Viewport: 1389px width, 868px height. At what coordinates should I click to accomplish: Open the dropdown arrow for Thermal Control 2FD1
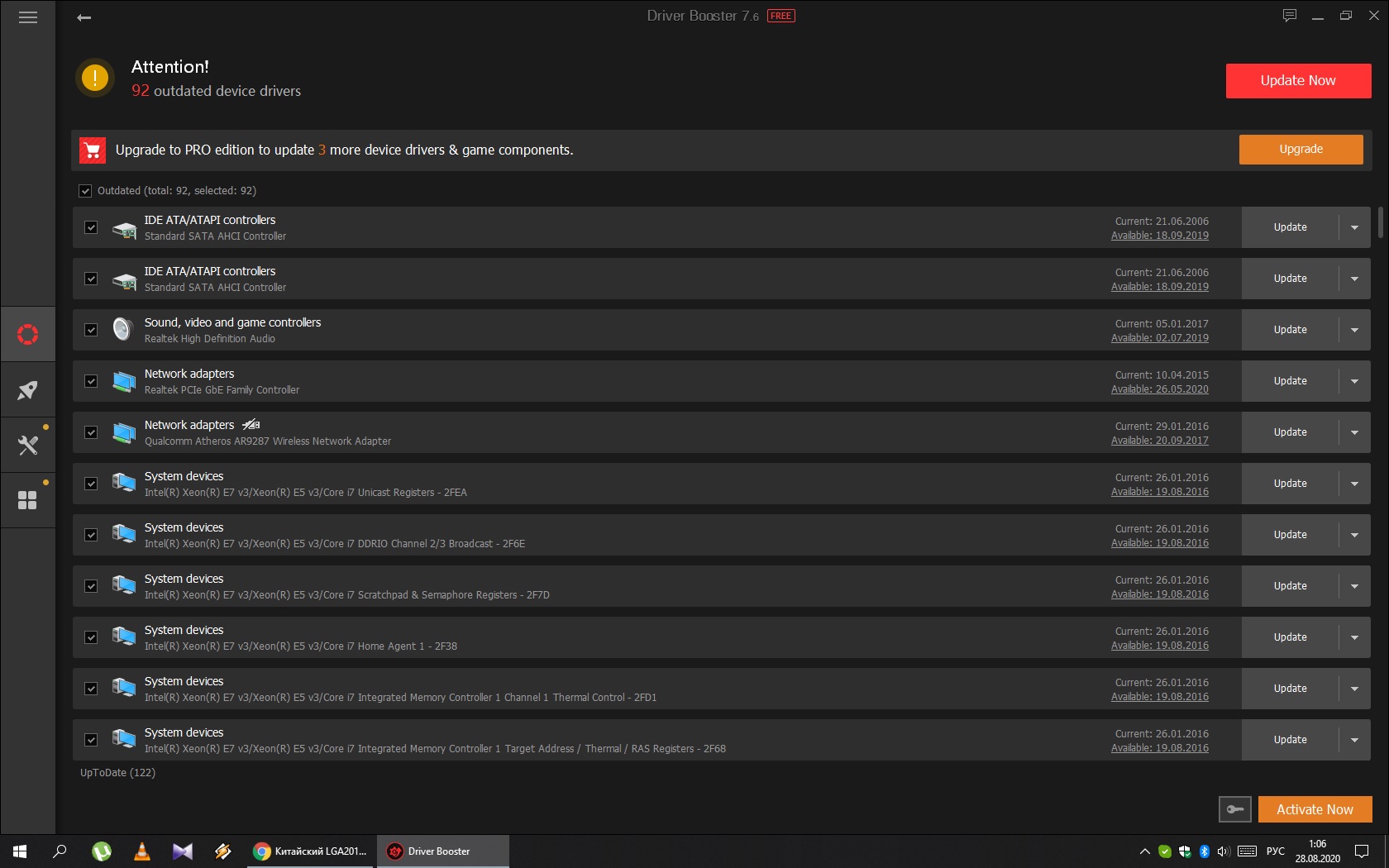(1354, 689)
